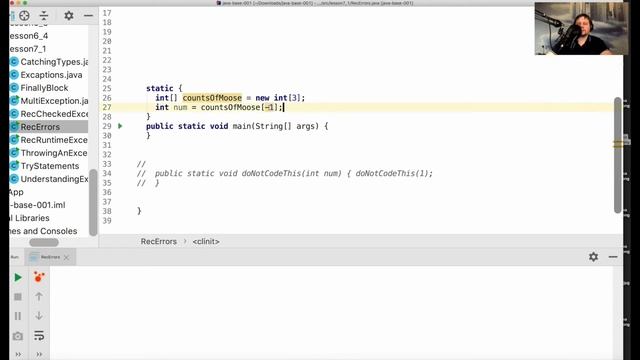The height and width of the screenshot is (360, 640).
Task: Click the pause output icon
Action: point(18,316)
